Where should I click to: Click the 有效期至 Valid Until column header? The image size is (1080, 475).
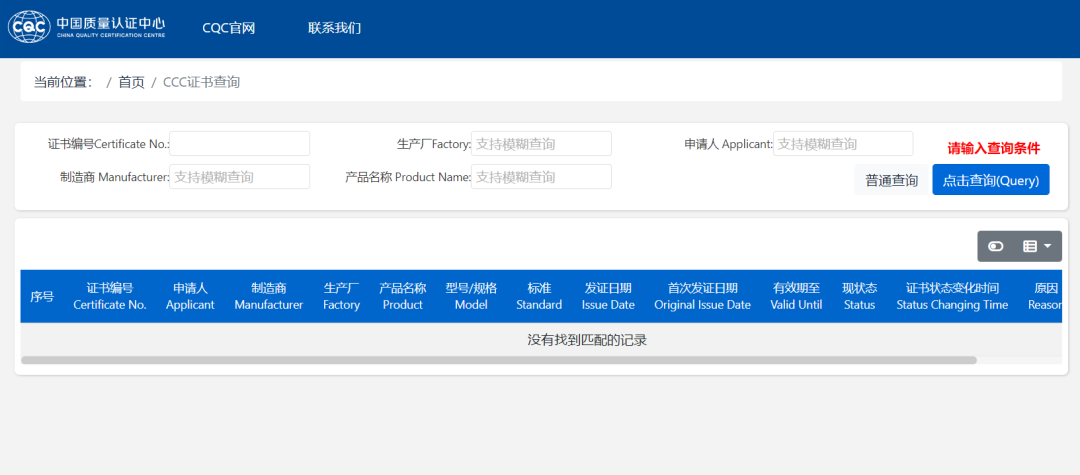click(x=796, y=297)
